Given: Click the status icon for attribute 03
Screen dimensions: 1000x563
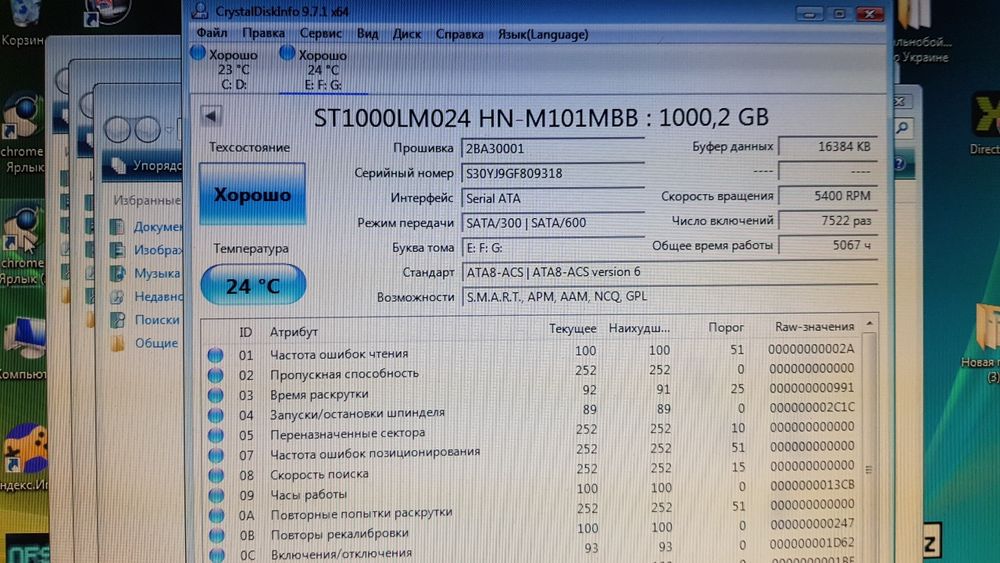Looking at the screenshot, I should pos(216,395).
